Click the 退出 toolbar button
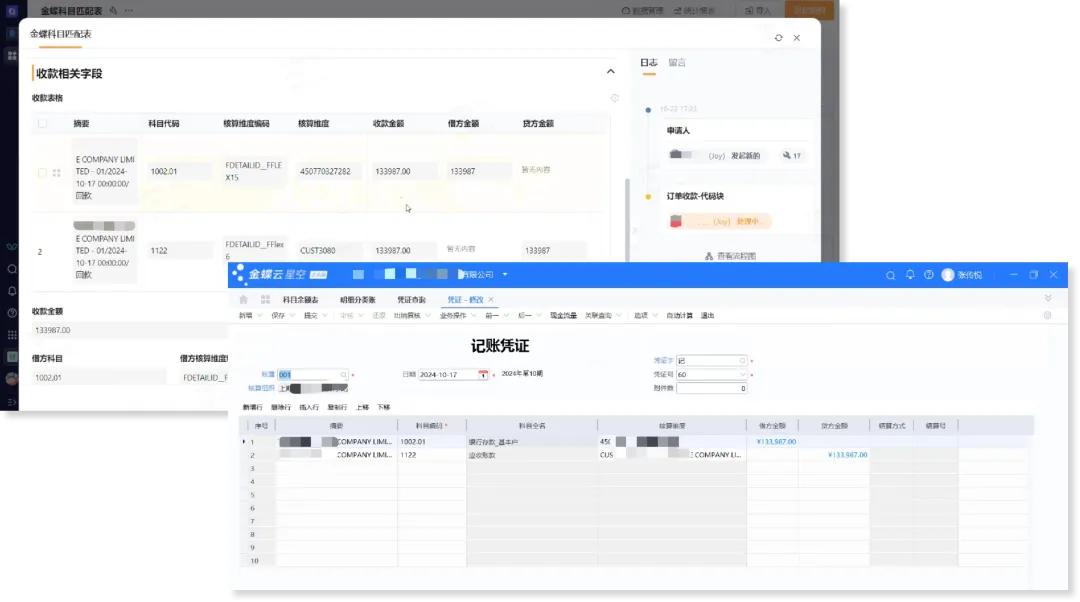Image resolution: width=1080 pixels, height=602 pixels. tap(707, 315)
